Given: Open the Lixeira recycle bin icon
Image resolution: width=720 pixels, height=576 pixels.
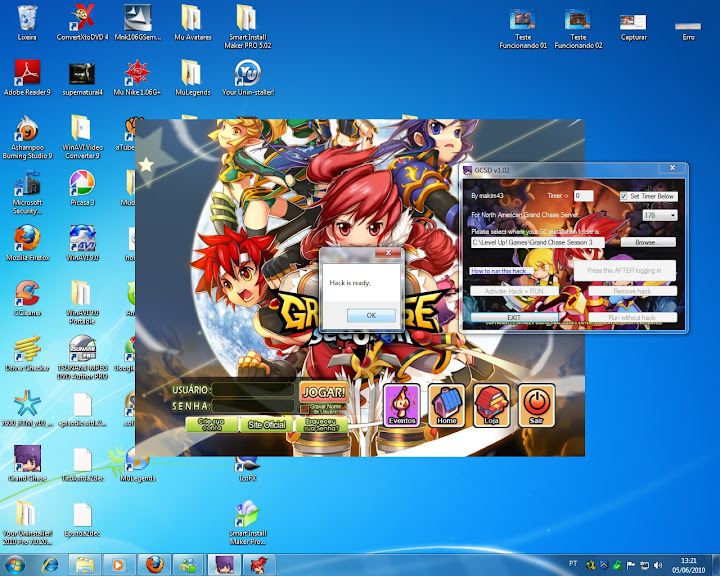Looking at the screenshot, I should click(27, 24).
